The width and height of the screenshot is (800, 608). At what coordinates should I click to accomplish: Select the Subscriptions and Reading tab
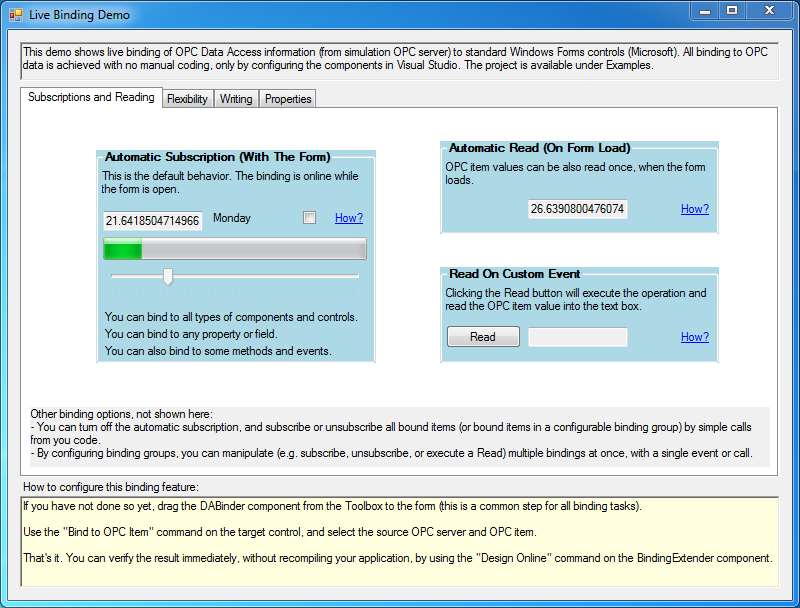(x=91, y=98)
